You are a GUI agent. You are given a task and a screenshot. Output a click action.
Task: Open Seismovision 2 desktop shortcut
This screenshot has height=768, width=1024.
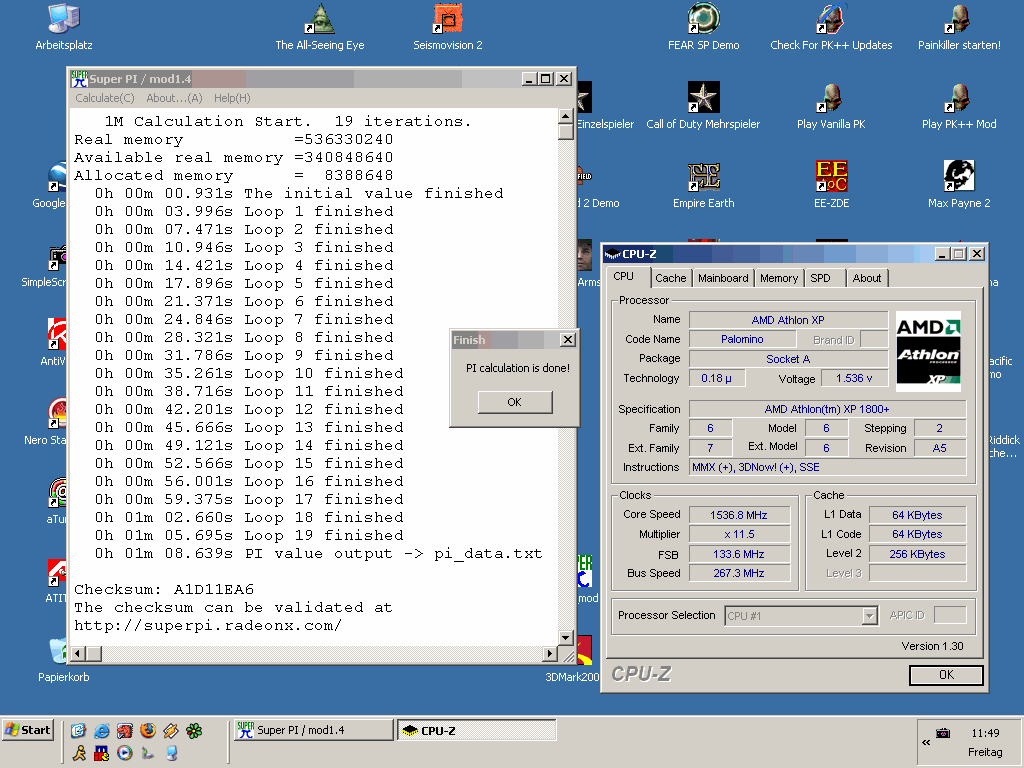[447, 27]
